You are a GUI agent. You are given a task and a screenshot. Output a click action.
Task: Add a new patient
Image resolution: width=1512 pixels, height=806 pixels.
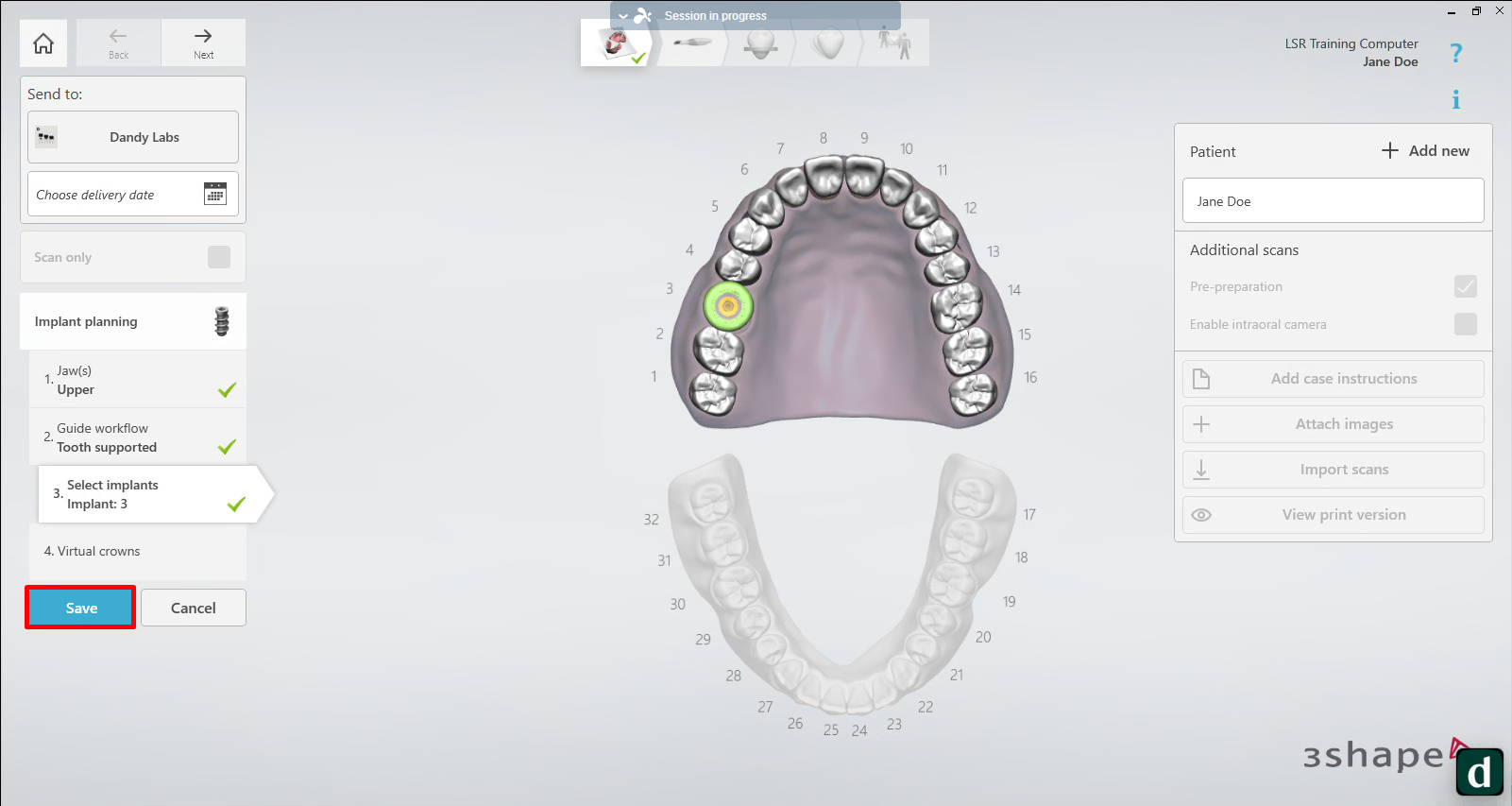[x=1426, y=151]
